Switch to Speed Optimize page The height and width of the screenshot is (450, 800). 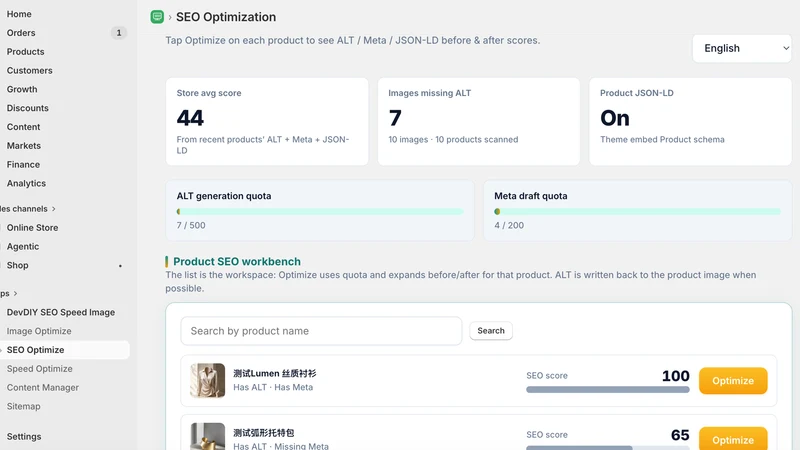[39, 369]
